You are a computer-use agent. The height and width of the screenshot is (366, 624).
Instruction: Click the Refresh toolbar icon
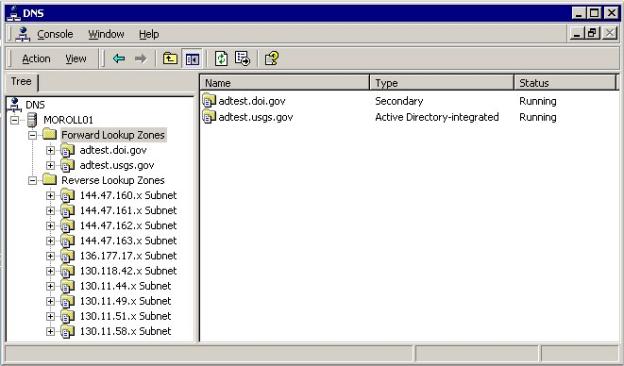coord(221,58)
